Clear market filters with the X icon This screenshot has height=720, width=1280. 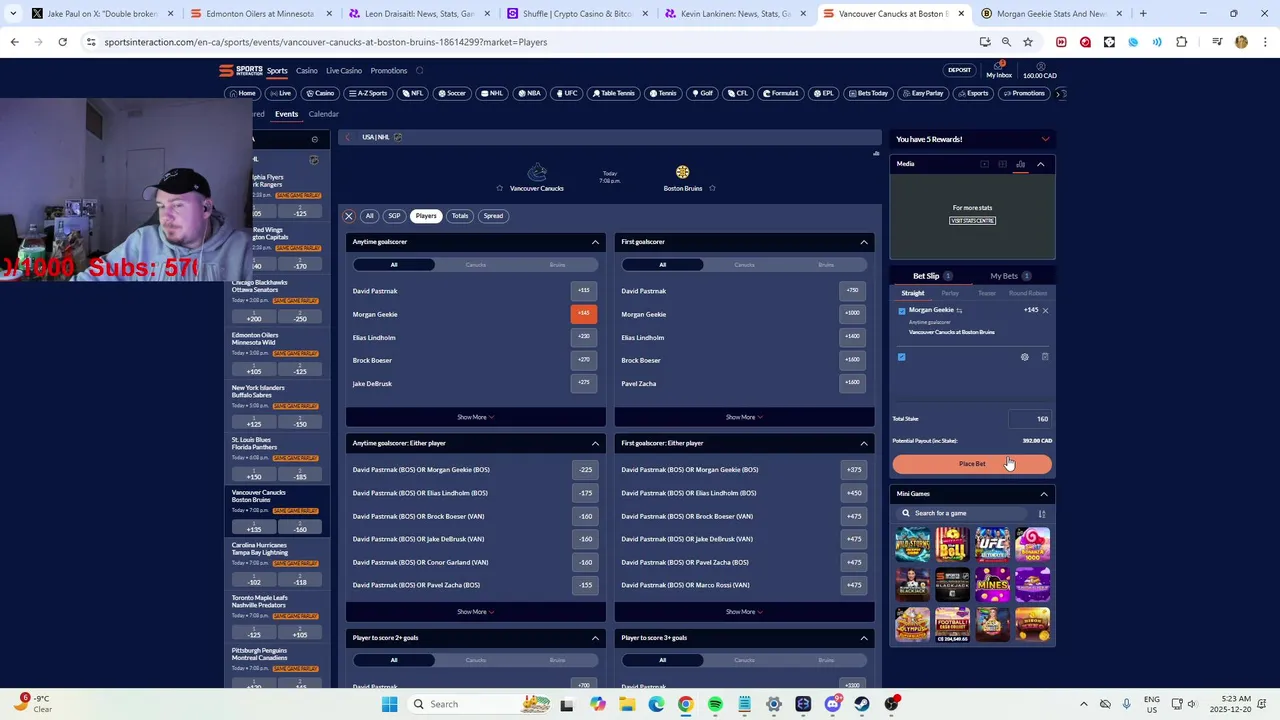point(349,216)
